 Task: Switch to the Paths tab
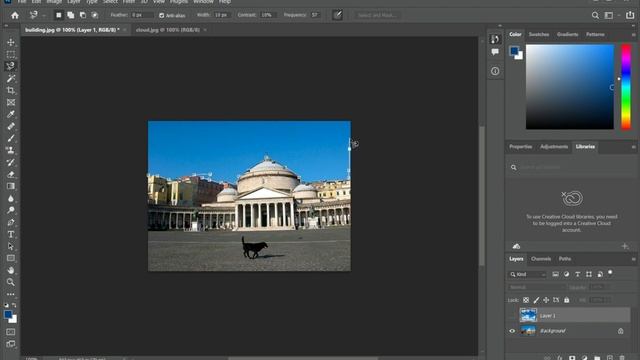pos(565,259)
